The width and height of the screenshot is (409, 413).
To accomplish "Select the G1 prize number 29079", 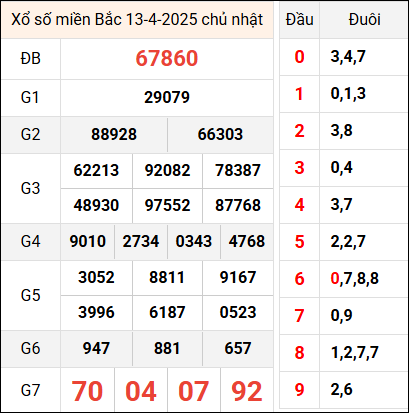I will click(x=167, y=97).
